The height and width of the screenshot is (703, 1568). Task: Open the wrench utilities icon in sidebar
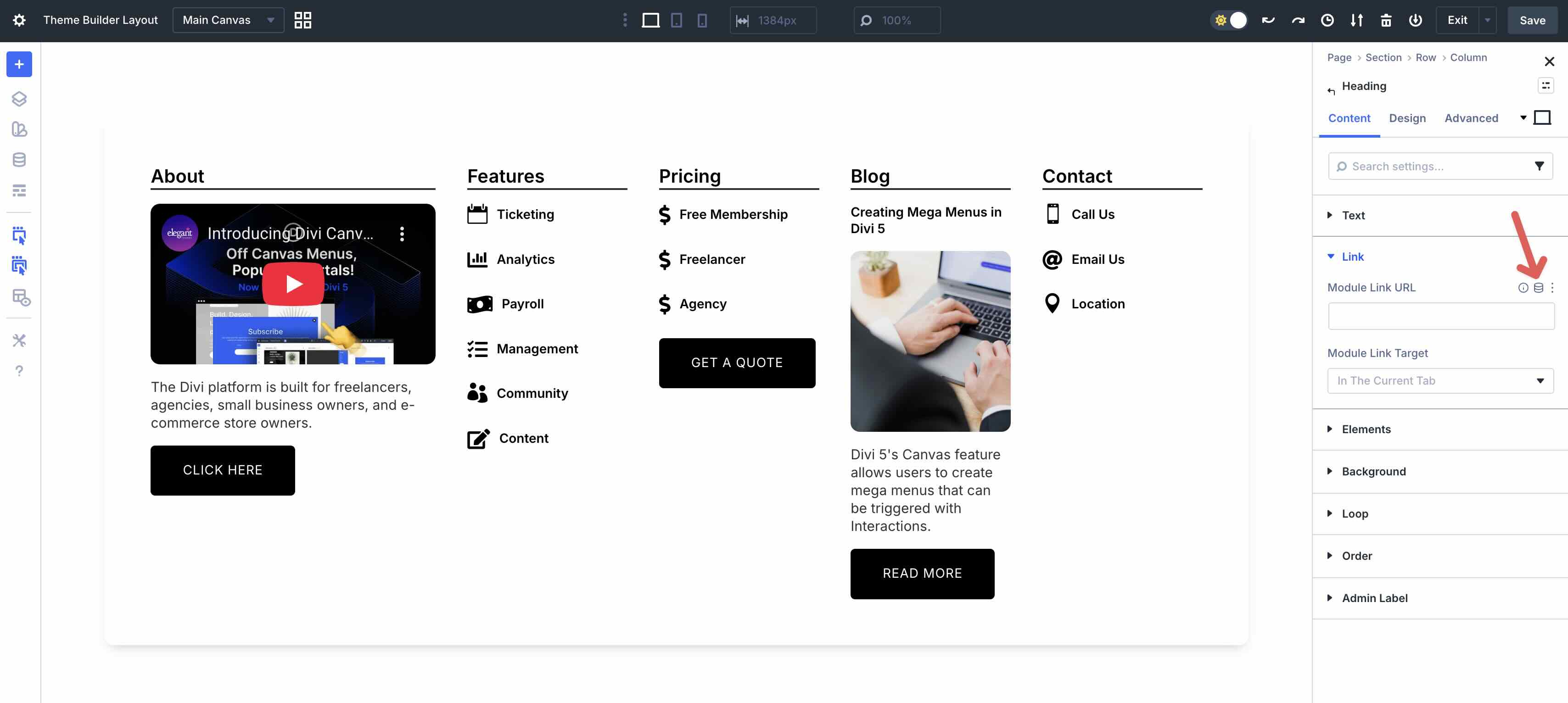tap(19, 340)
